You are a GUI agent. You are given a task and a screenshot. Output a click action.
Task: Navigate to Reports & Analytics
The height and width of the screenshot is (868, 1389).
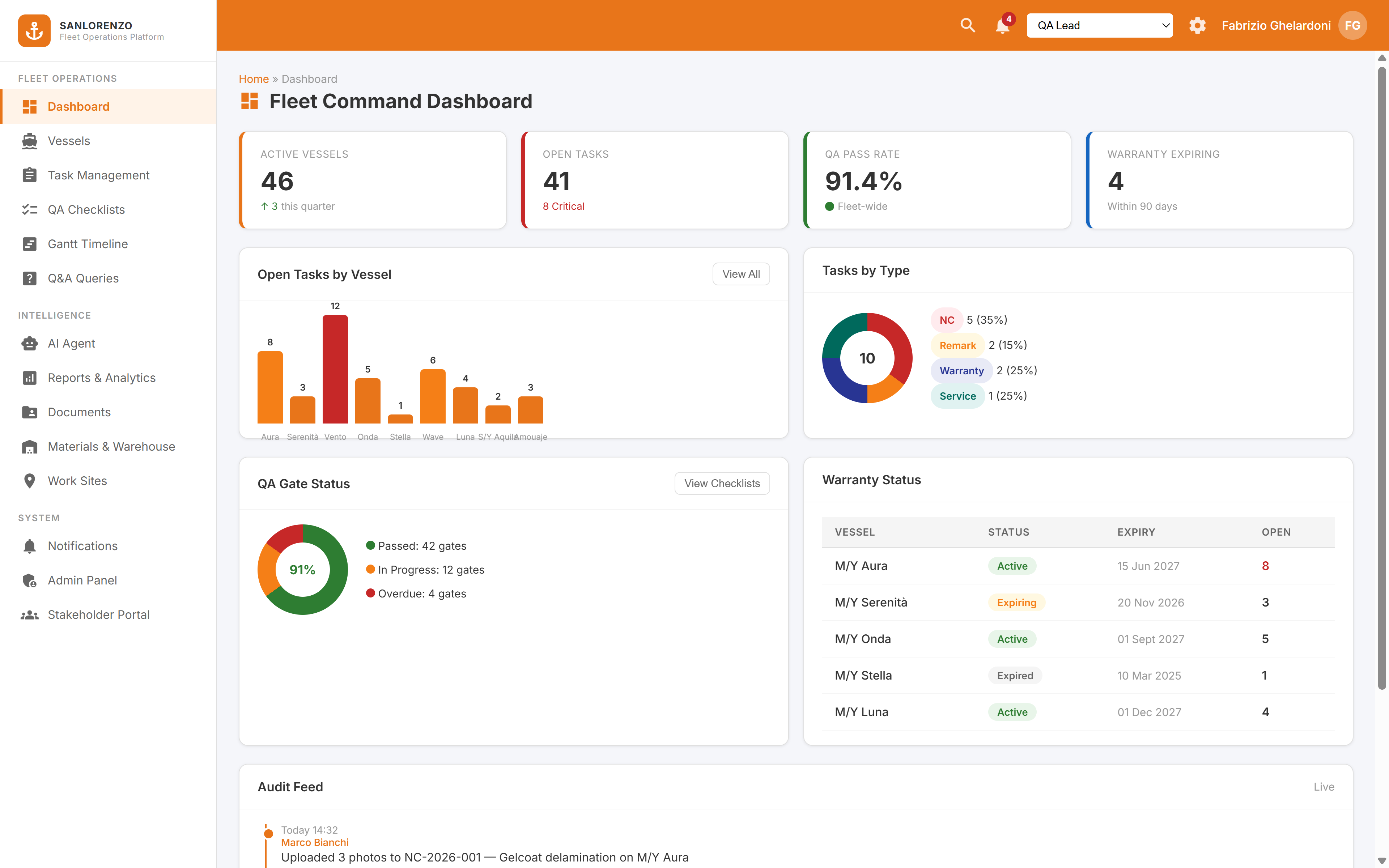(x=102, y=378)
